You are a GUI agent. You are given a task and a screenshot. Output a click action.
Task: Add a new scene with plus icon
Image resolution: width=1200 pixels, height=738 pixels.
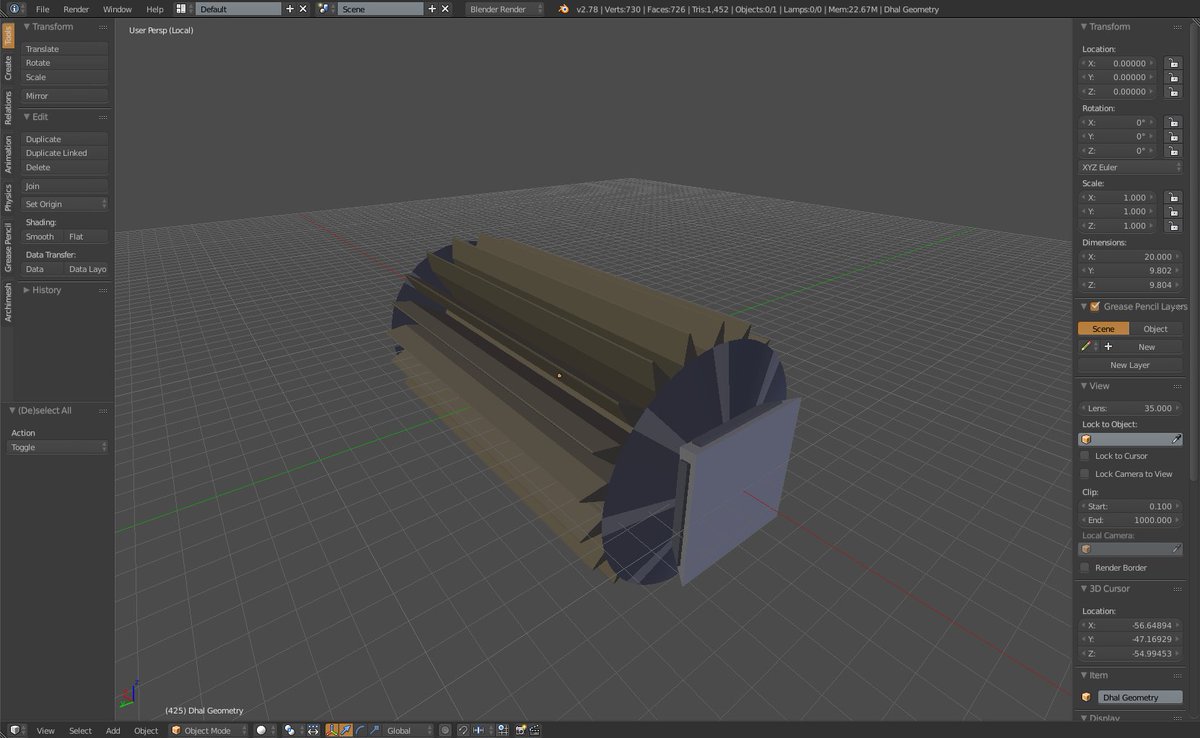(x=432, y=8)
